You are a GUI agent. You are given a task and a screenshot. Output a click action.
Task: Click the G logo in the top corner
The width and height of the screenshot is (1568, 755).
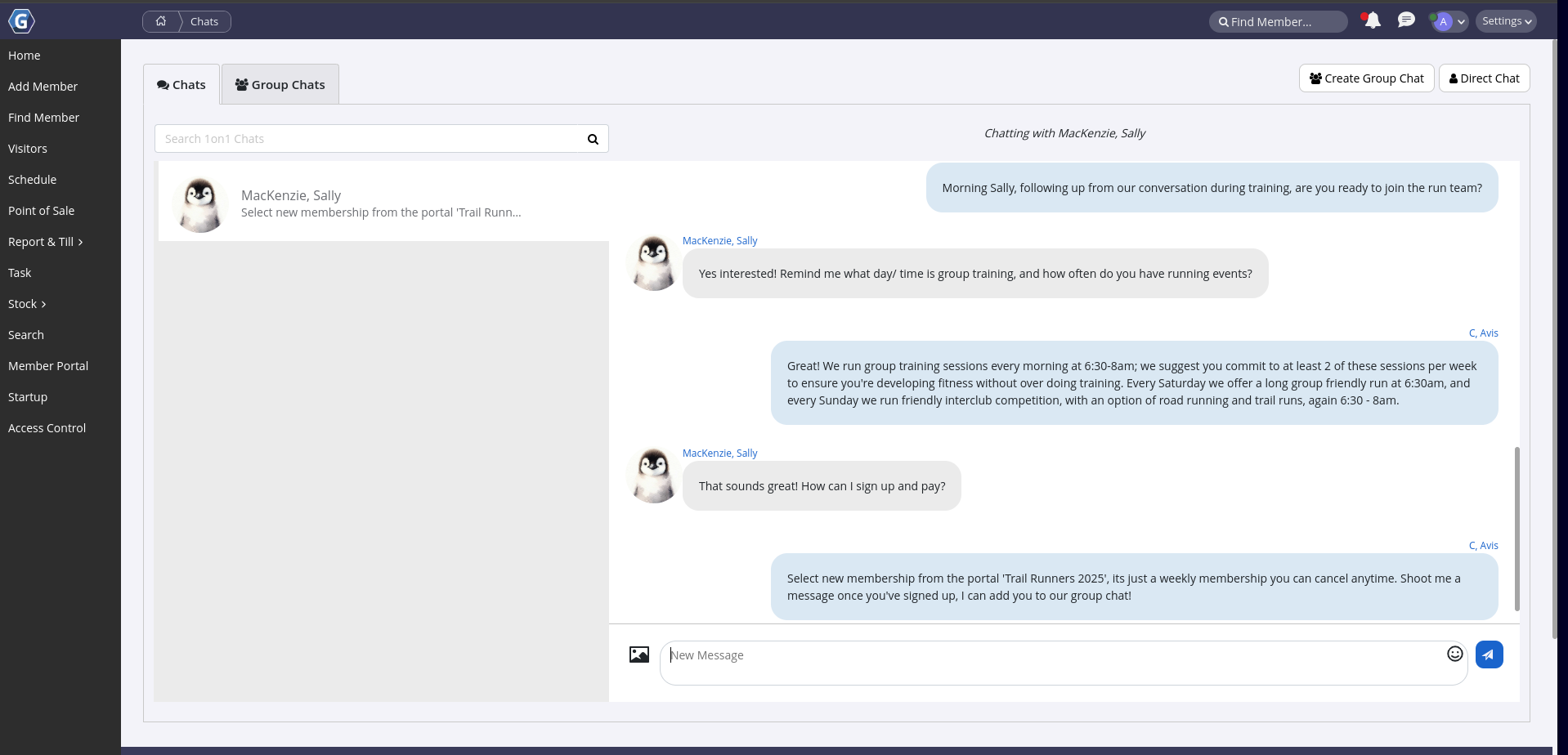pos(21,21)
